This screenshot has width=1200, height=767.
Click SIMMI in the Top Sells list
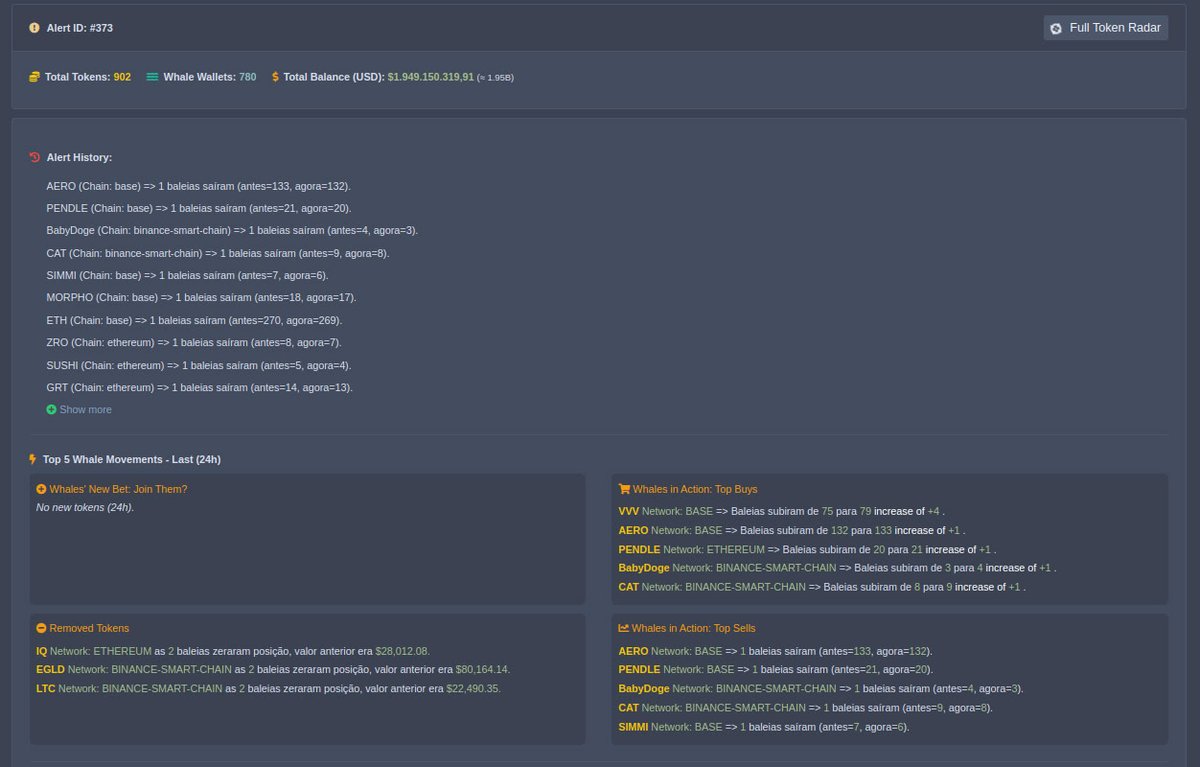(x=633, y=727)
